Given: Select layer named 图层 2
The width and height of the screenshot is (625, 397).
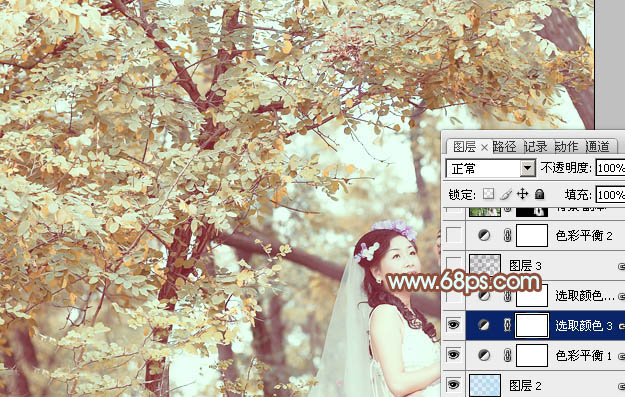Looking at the screenshot, I should [x=525, y=385].
